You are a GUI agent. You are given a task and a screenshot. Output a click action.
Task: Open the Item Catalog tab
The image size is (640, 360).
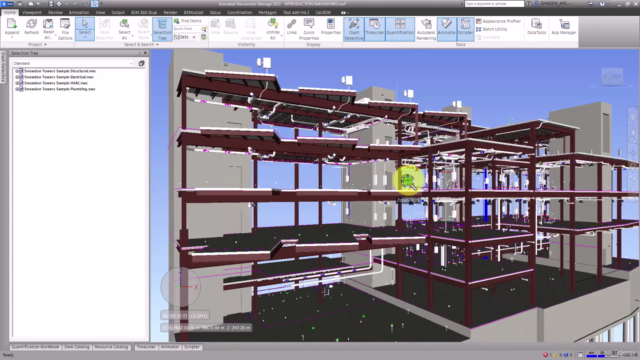point(77,347)
